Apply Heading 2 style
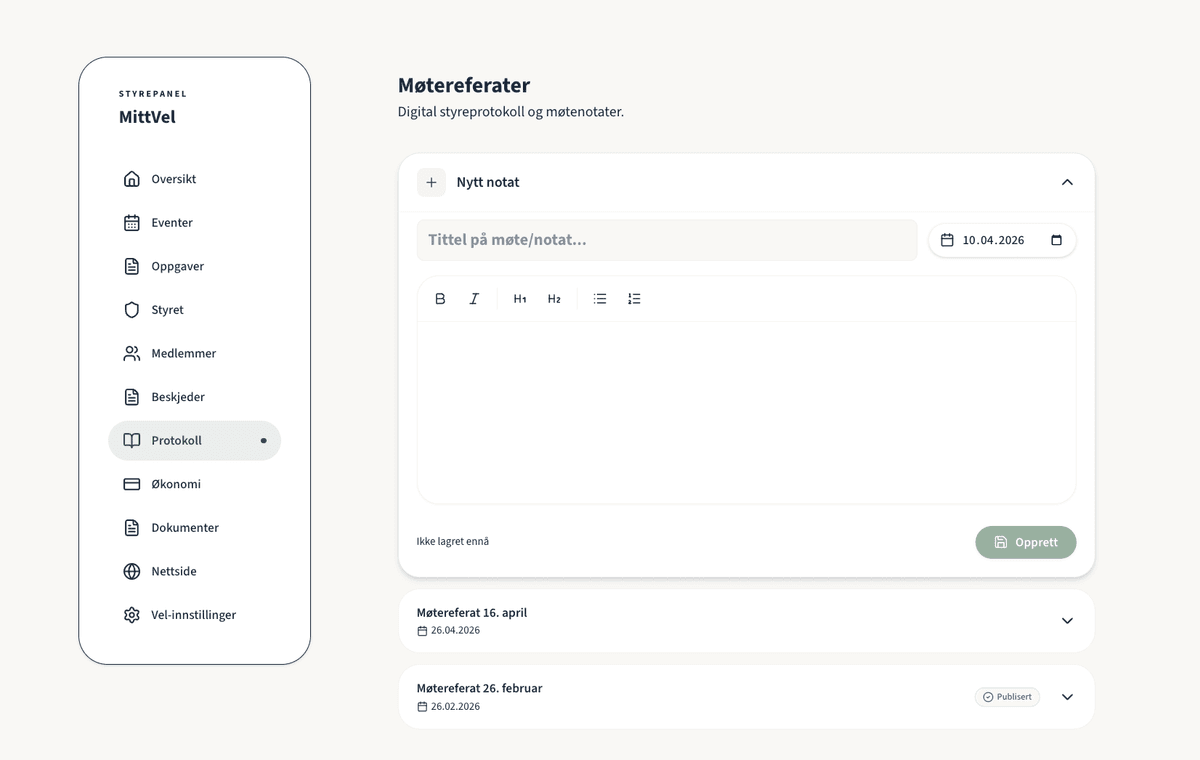The width and height of the screenshot is (1200, 760). (554, 299)
